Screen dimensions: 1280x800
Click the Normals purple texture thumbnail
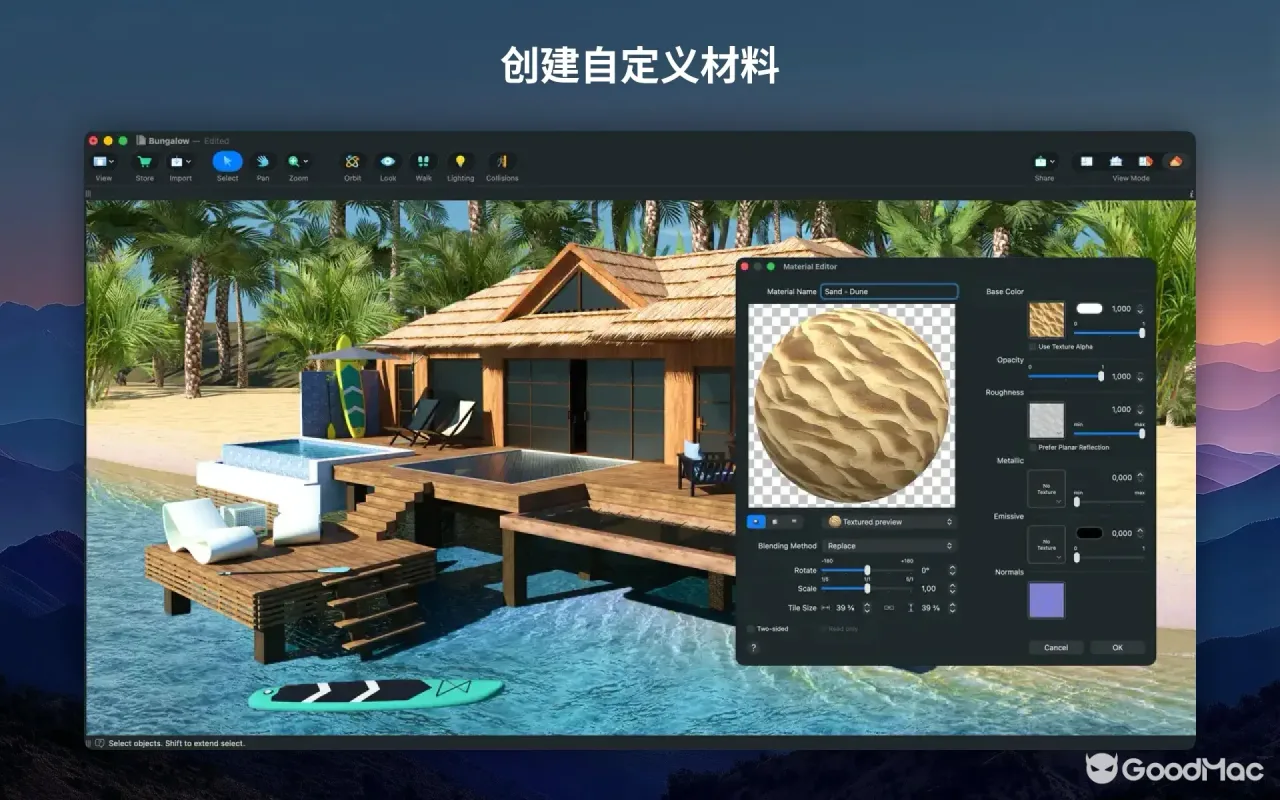point(1047,600)
